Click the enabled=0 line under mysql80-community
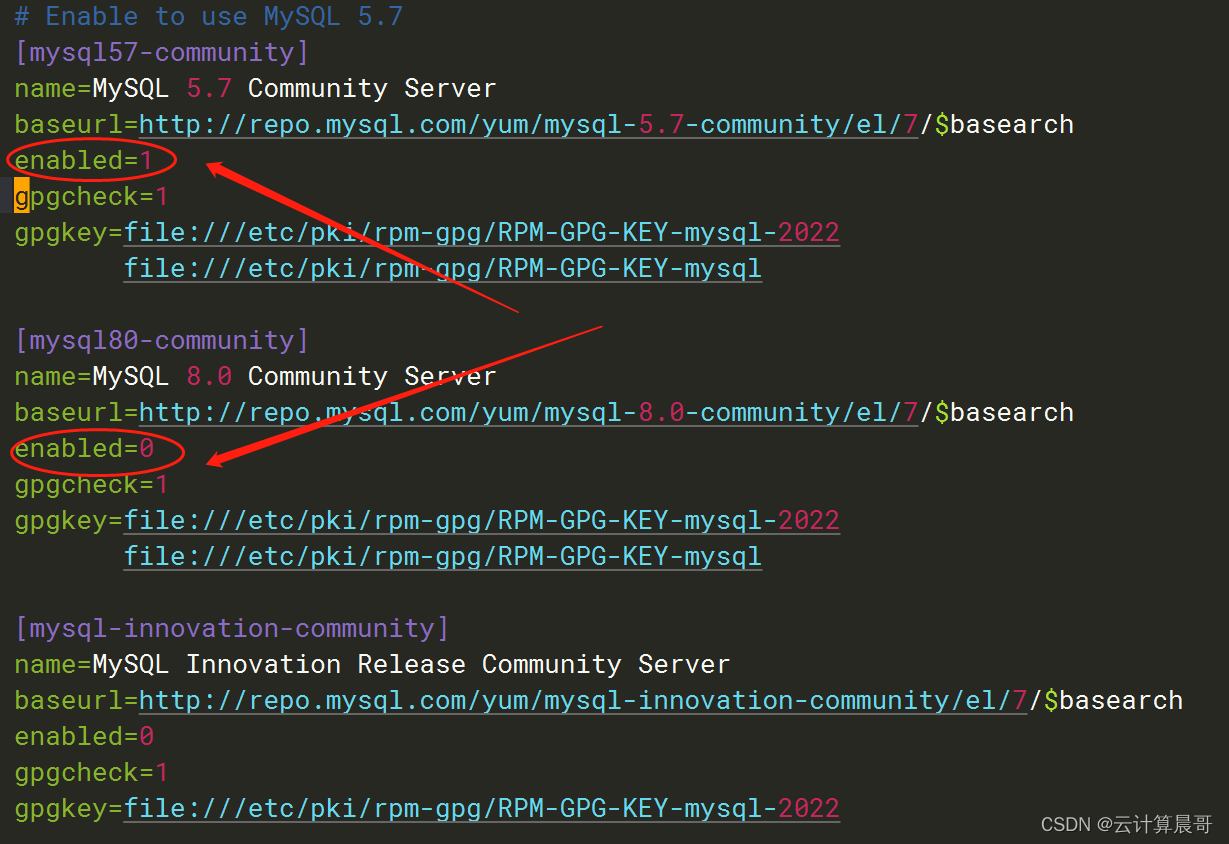1229x844 pixels. pyautogui.click(x=84, y=448)
